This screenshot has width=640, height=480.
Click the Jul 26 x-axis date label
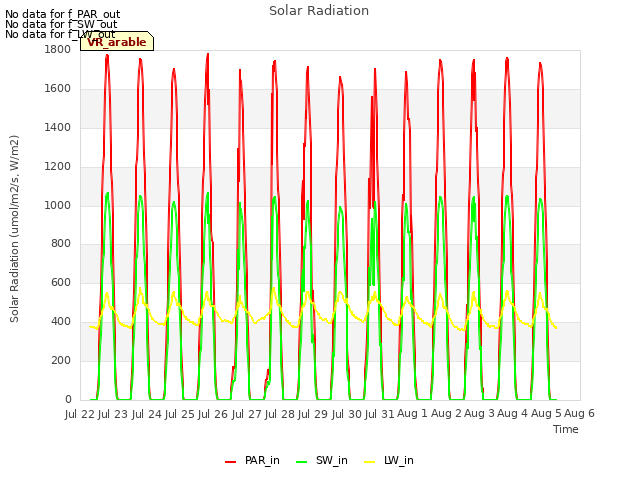[213, 414]
